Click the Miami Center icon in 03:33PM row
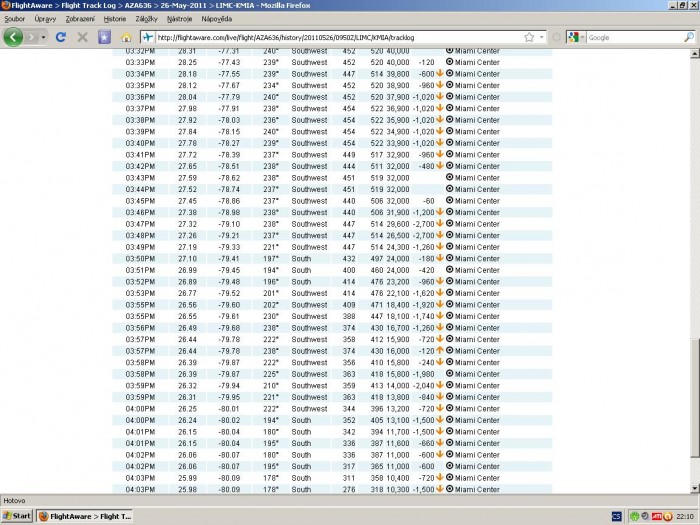This screenshot has height=525, width=700. (x=450, y=62)
